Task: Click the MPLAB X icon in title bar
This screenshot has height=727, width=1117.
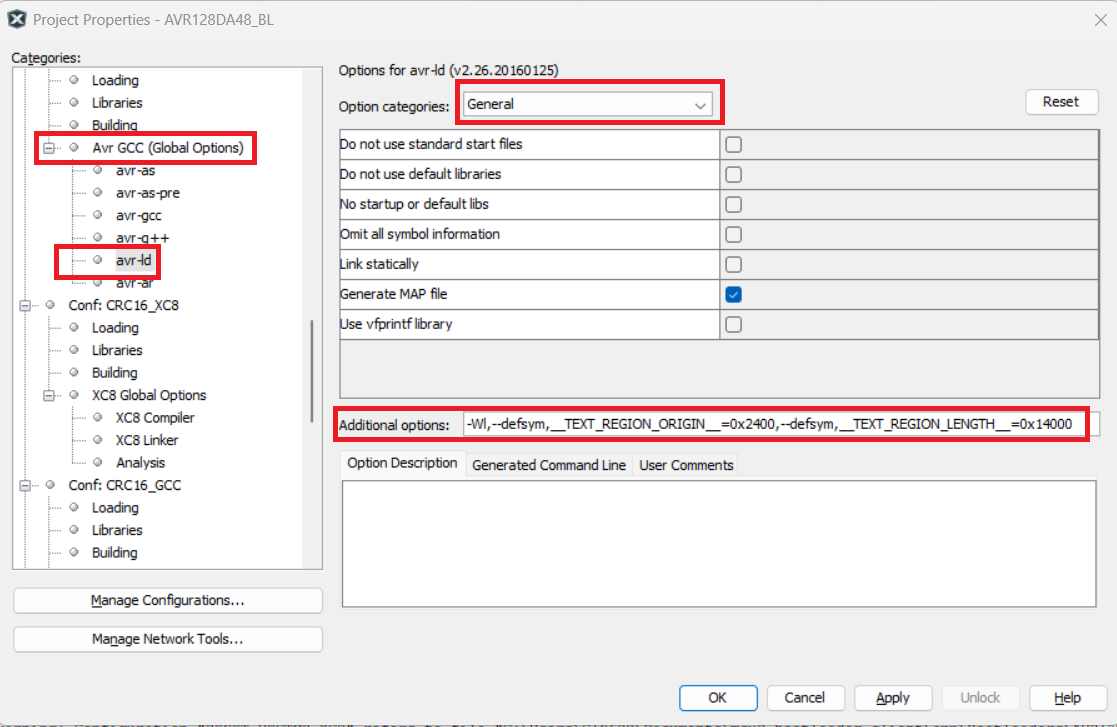Action: coord(18,19)
